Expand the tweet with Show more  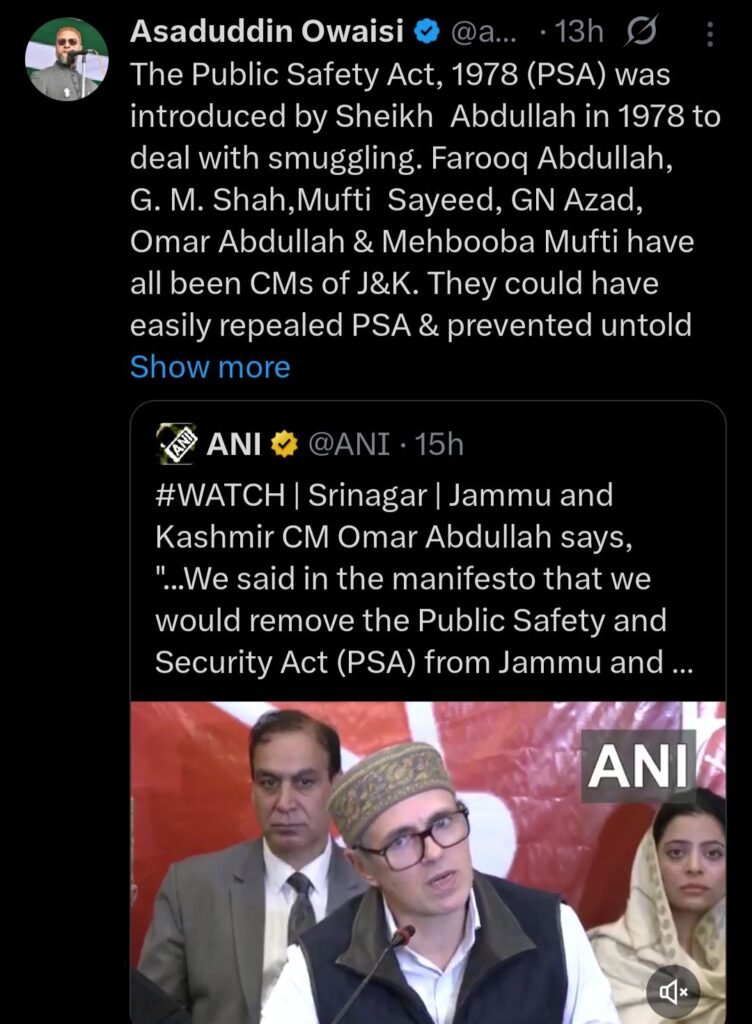[x=210, y=367]
